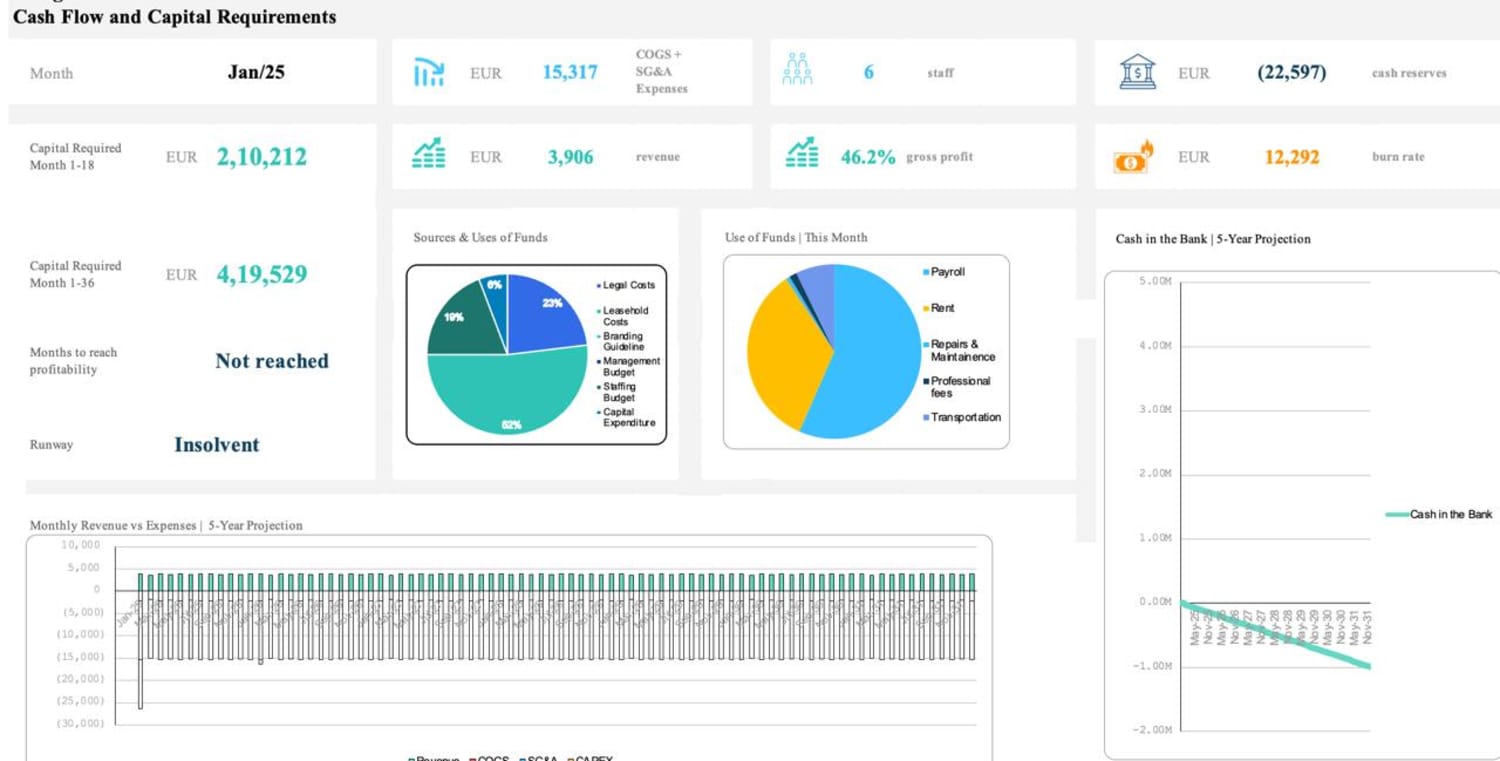
Task: Click the staff people icon
Action: click(x=798, y=70)
